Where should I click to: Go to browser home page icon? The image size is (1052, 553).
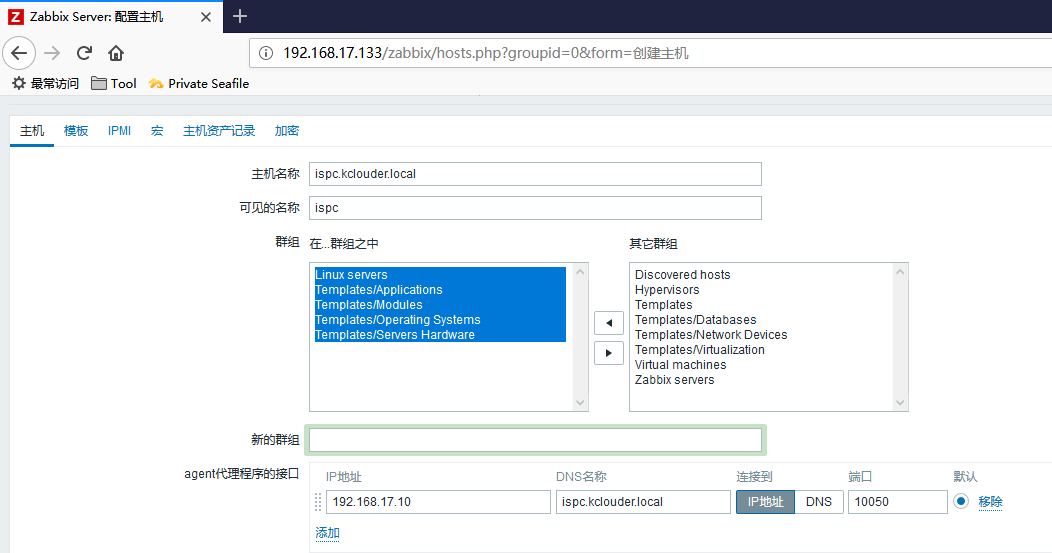[116, 53]
